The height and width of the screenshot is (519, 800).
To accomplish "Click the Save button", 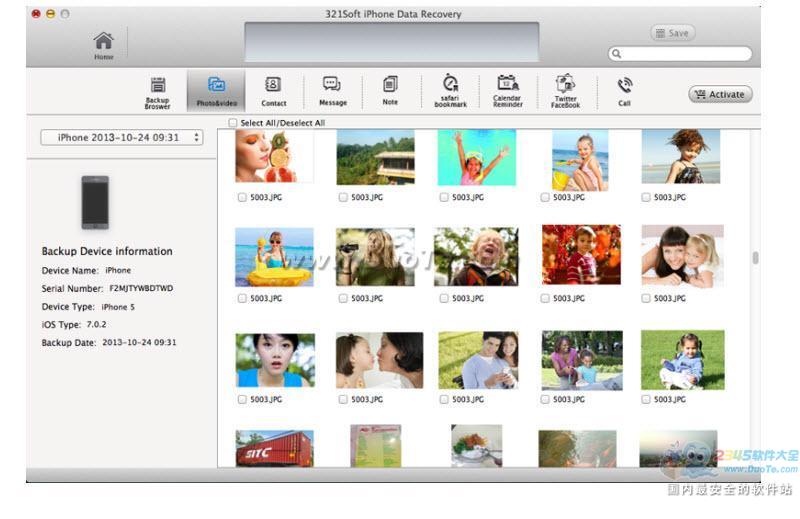I will tap(672, 33).
